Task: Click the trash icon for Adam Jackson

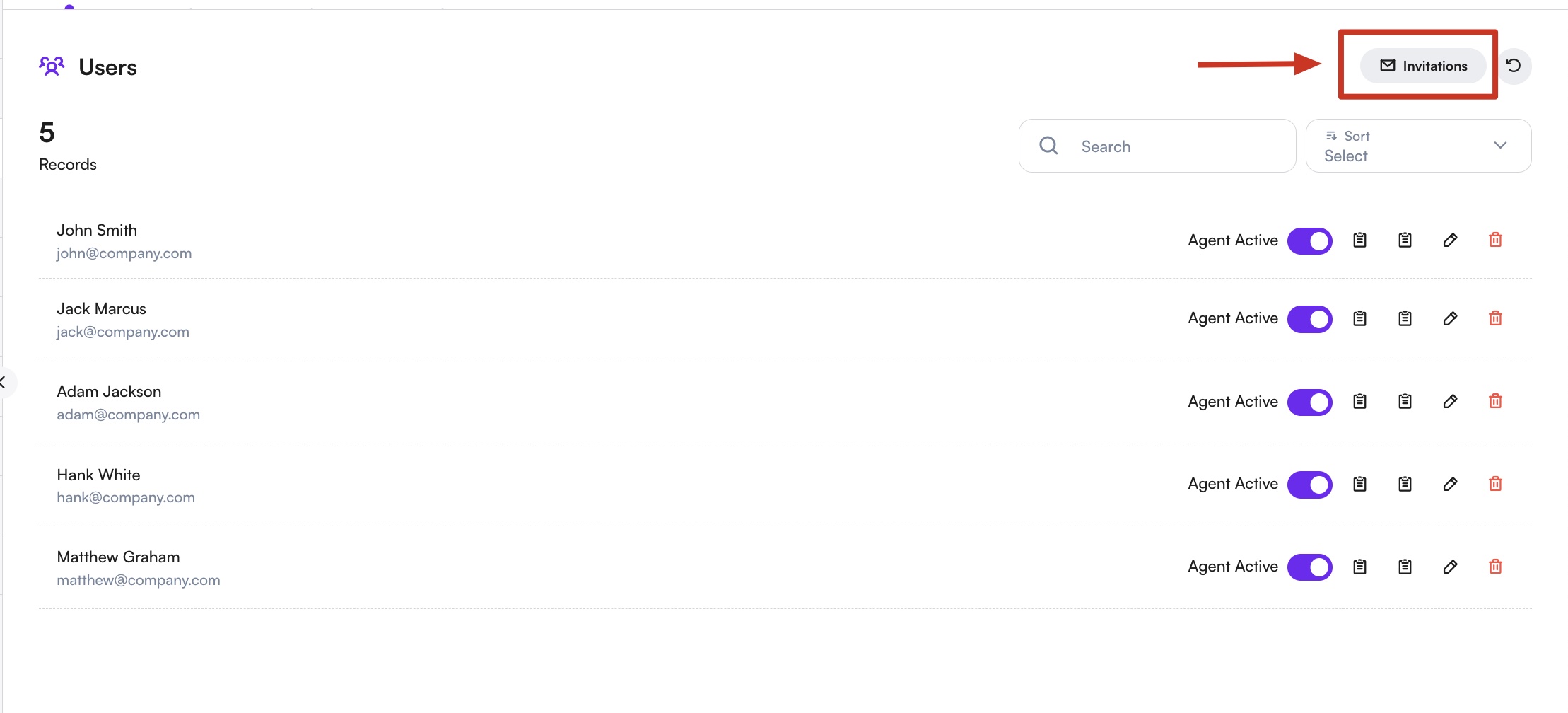Action: pos(1495,402)
